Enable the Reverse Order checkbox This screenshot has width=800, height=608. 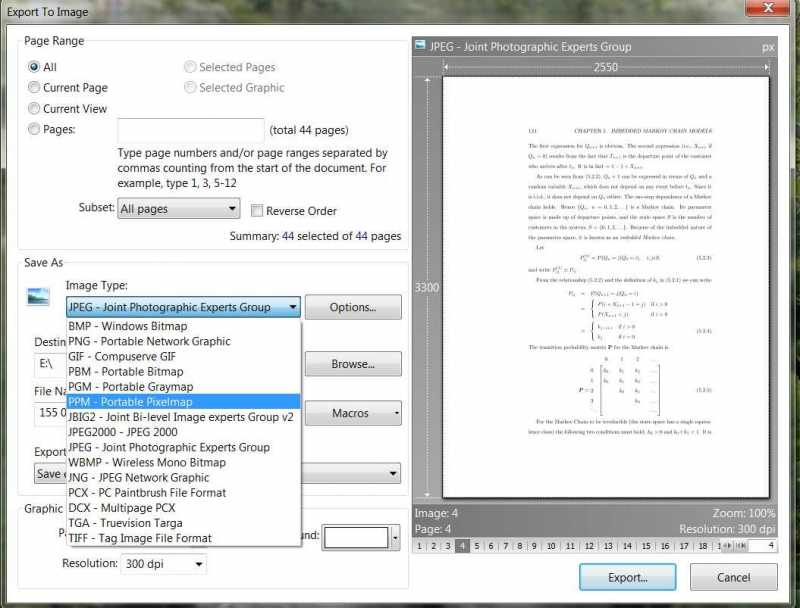click(x=257, y=209)
